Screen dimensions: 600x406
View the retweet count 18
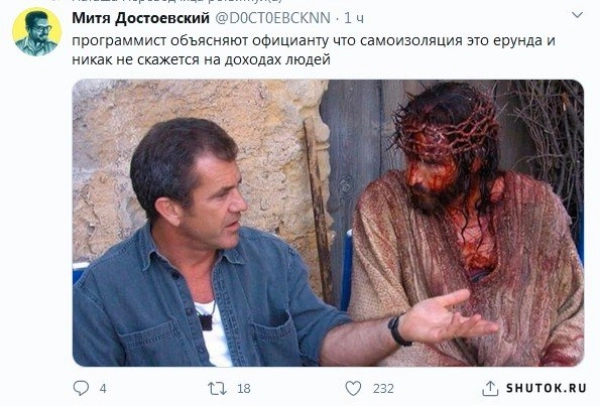(x=244, y=389)
